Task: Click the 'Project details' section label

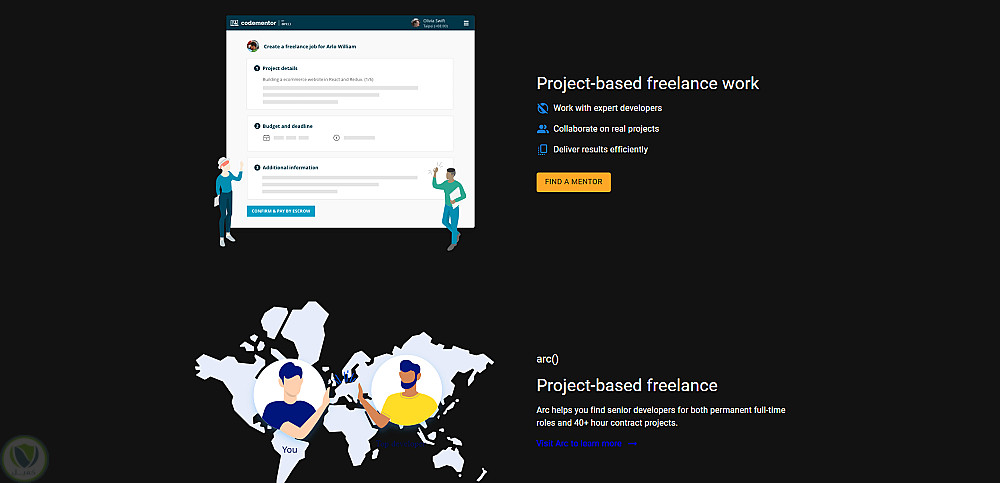Action: 280,68
